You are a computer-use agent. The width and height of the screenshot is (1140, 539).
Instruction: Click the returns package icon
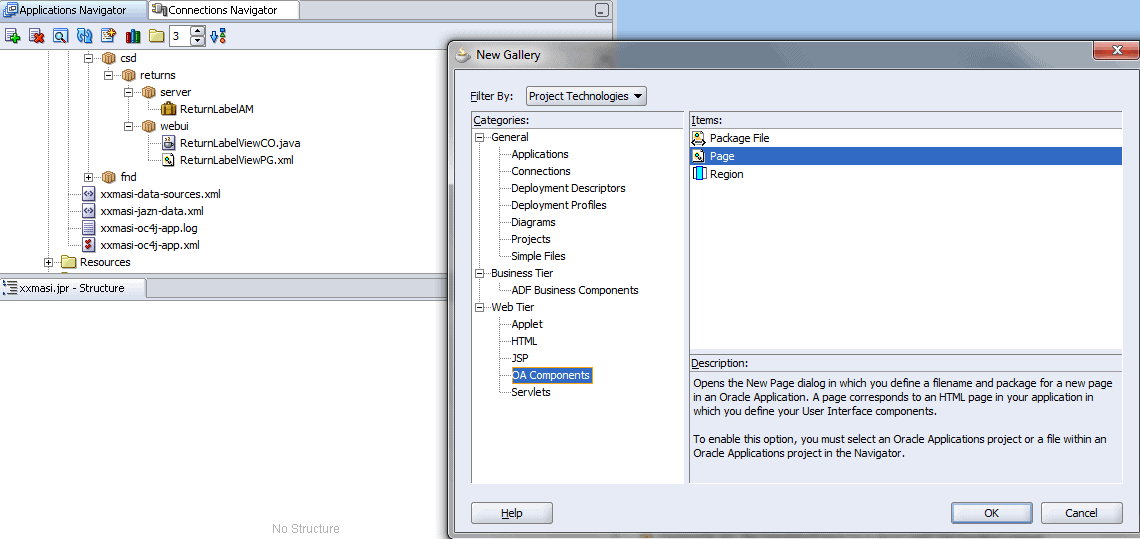pyautogui.click(x=129, y=75)
